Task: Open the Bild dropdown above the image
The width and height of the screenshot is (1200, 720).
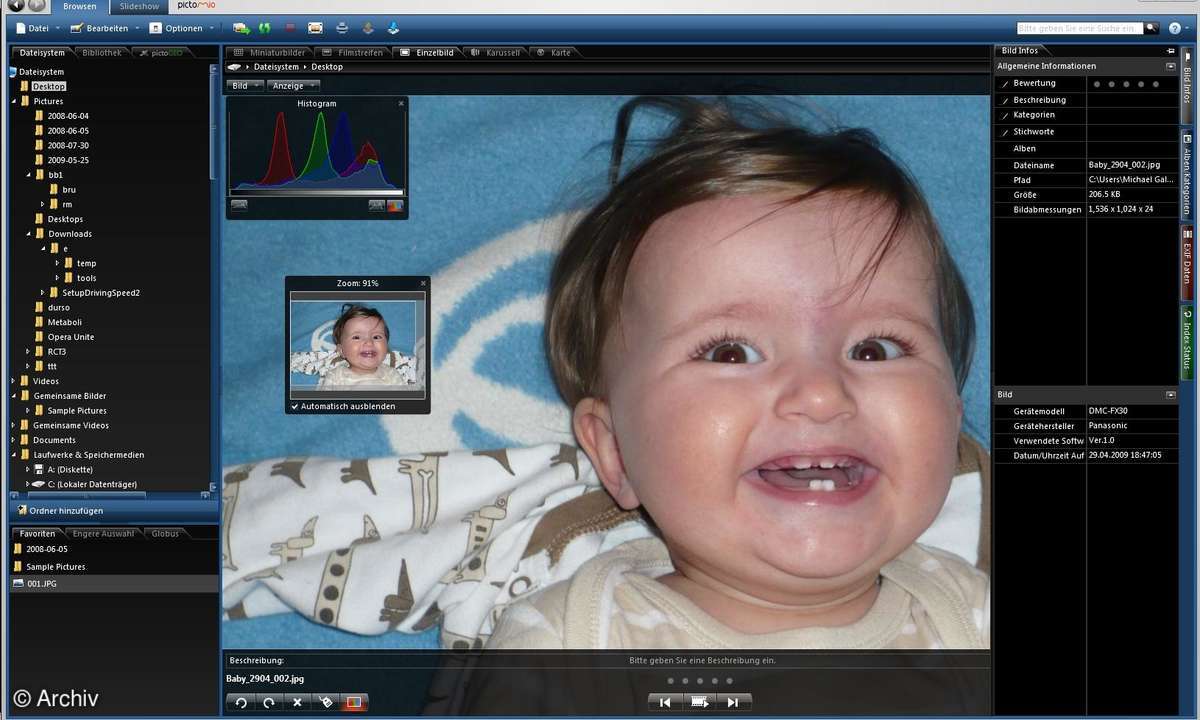Action: [x=245, y=86]
